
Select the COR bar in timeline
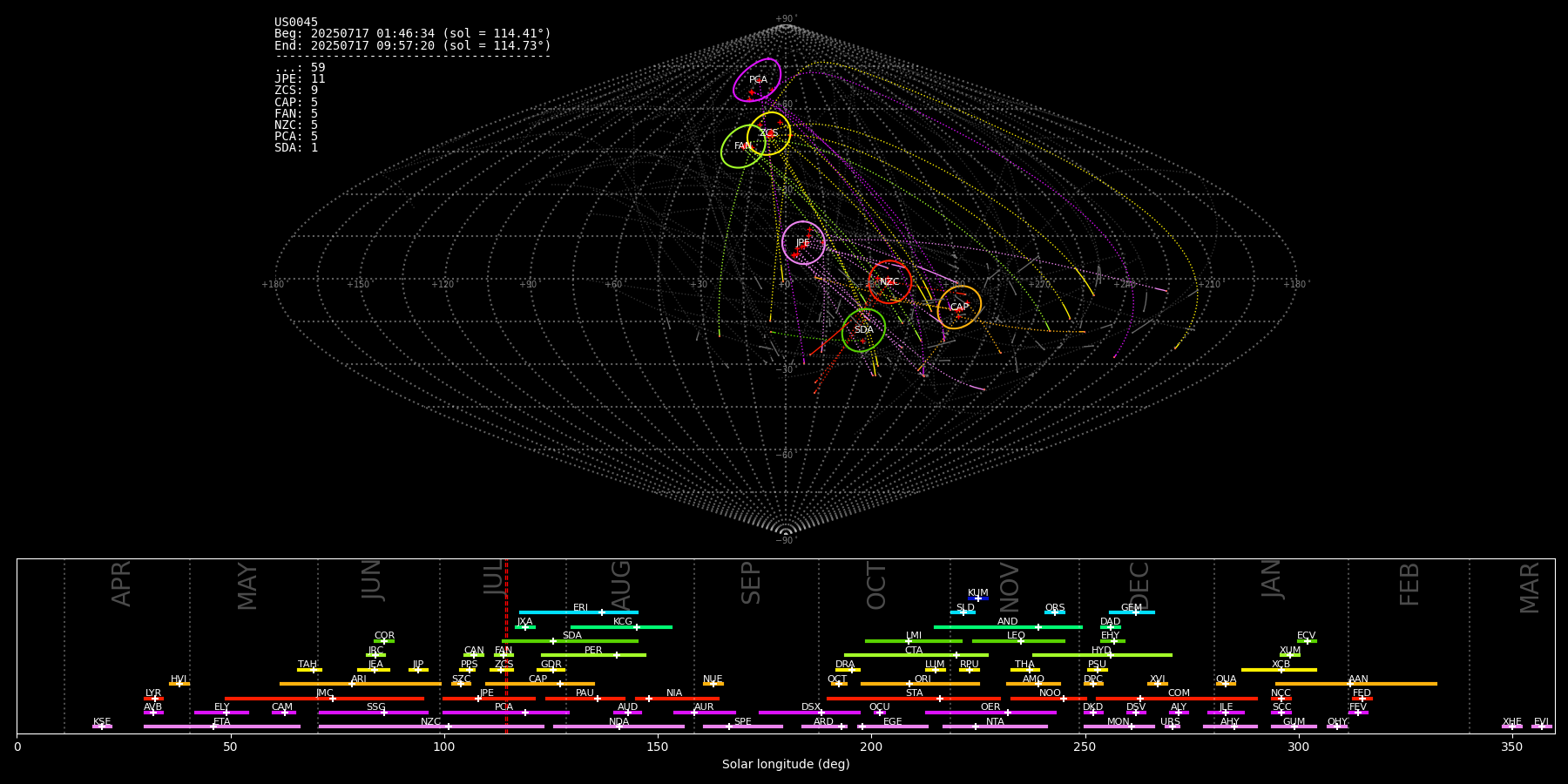coord(384,641)
